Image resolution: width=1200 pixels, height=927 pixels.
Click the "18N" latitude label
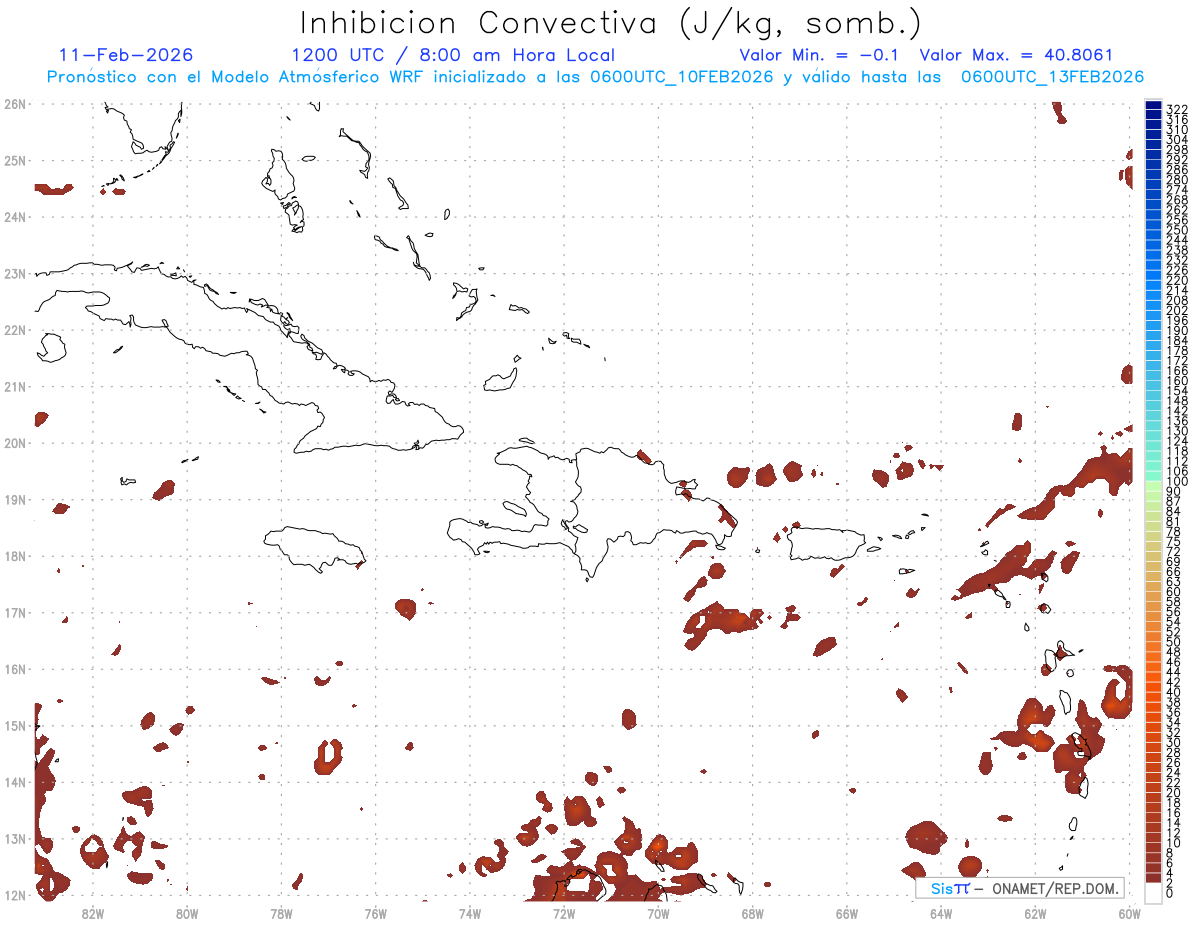pos(15,556)
